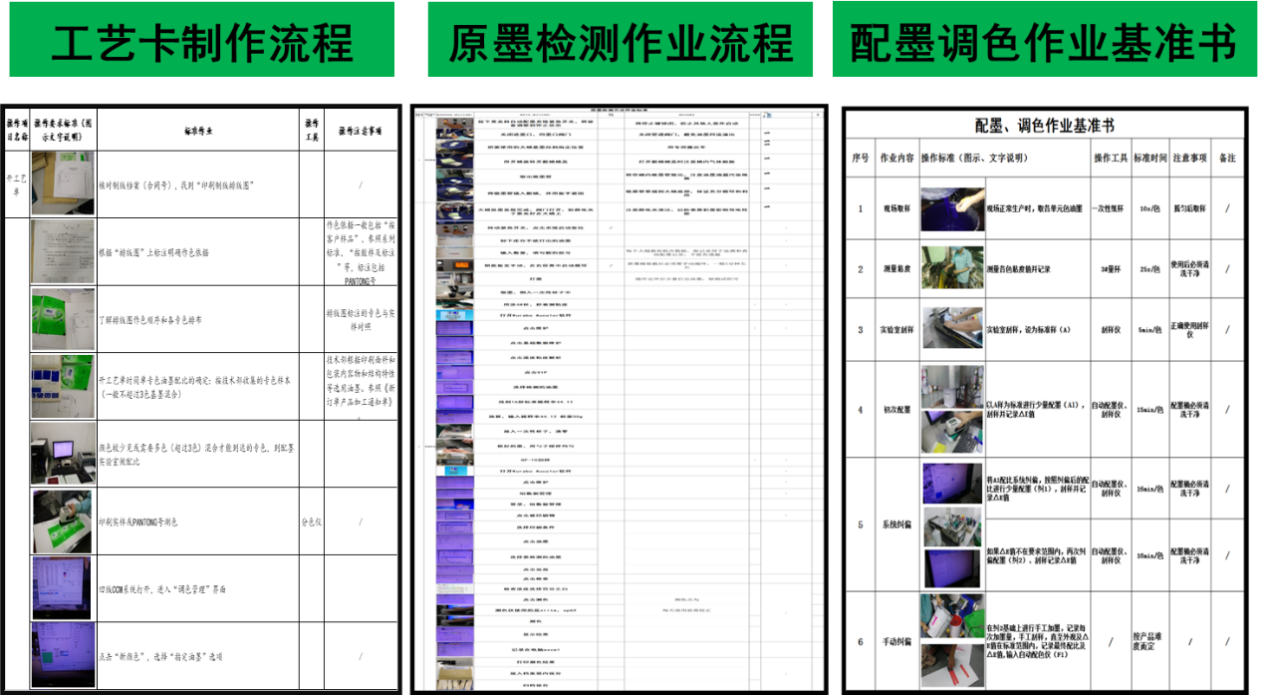Select the 初次配墨 row label

point(896,409)
